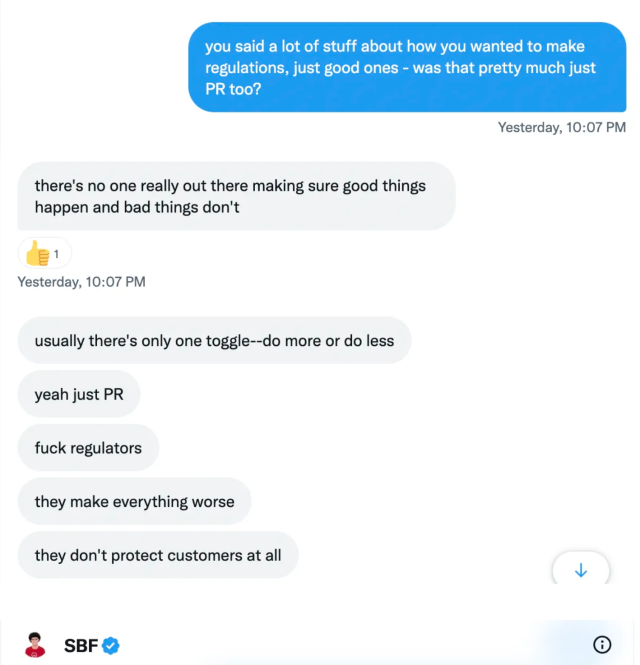Click 'they make everything worse' message
The image size is (640, 665).
click(134, 502)
